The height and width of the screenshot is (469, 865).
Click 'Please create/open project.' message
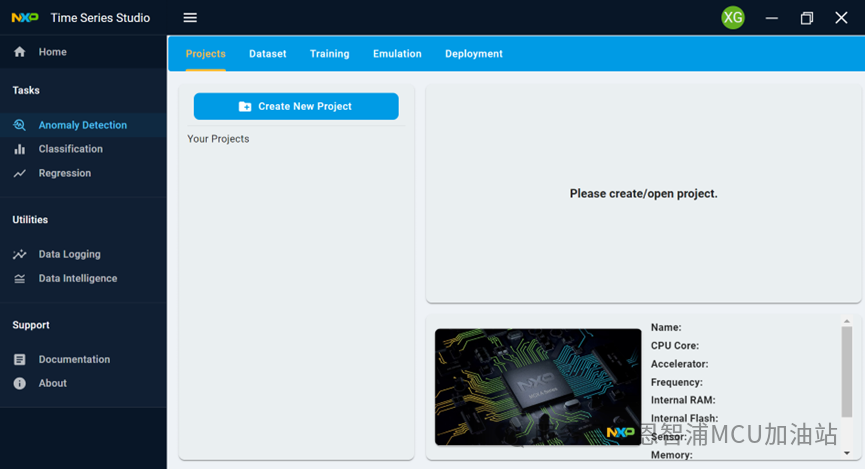tap(643, 194)
